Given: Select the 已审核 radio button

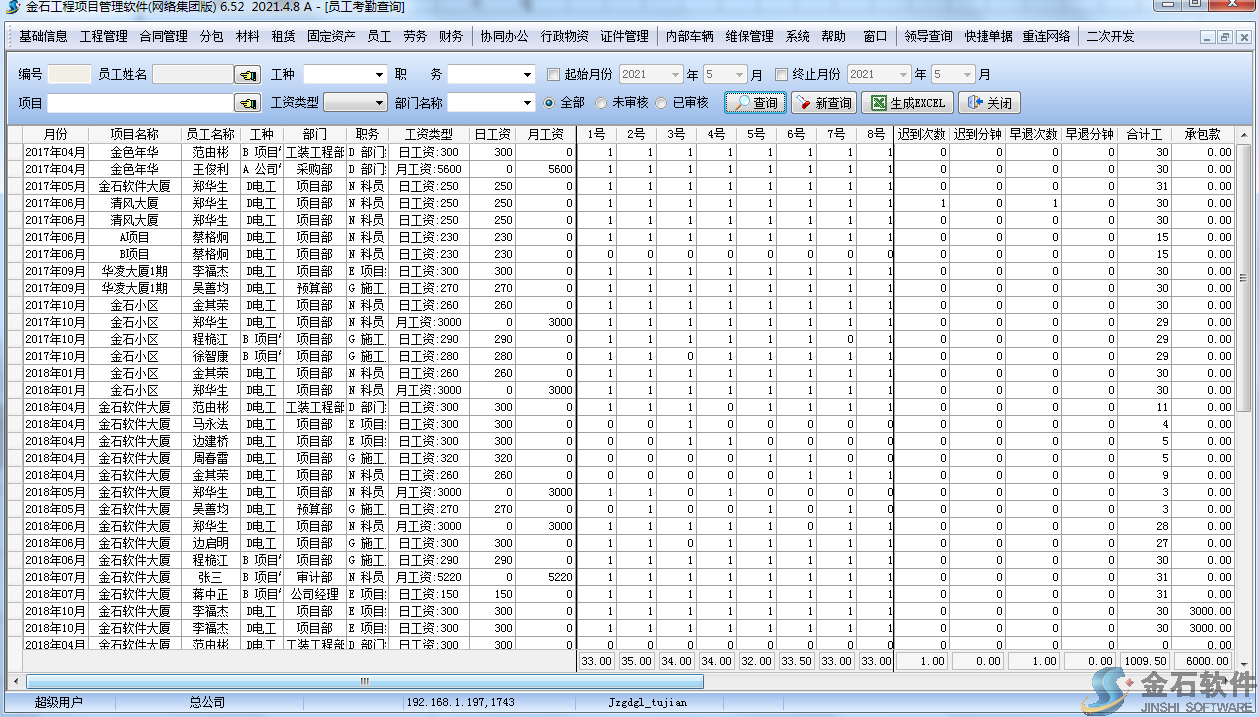Looking at the screenshot, I should 662,103.
